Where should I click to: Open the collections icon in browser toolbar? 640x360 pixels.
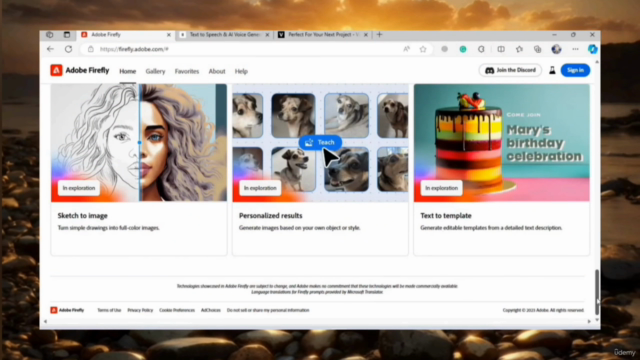point(538,49)
